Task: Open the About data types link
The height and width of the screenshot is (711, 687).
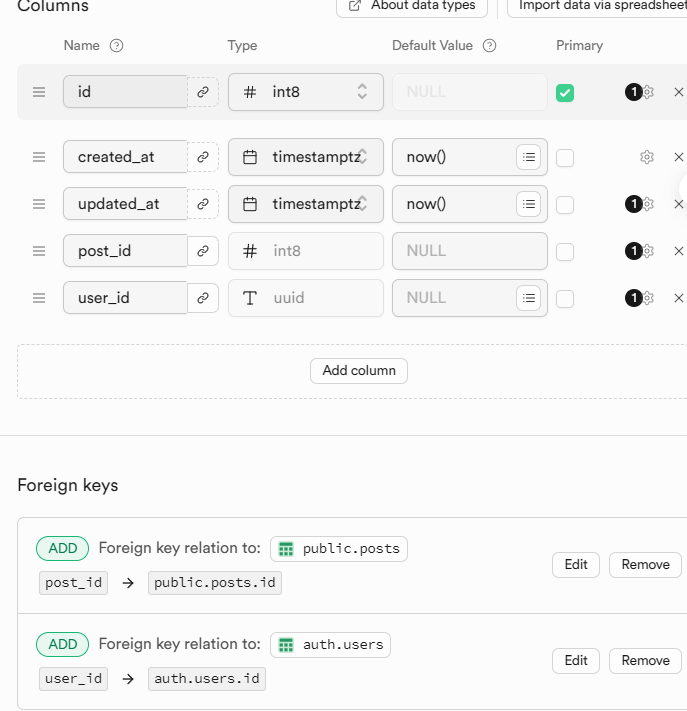Action: pyautogui.click(x=412, y=6)
